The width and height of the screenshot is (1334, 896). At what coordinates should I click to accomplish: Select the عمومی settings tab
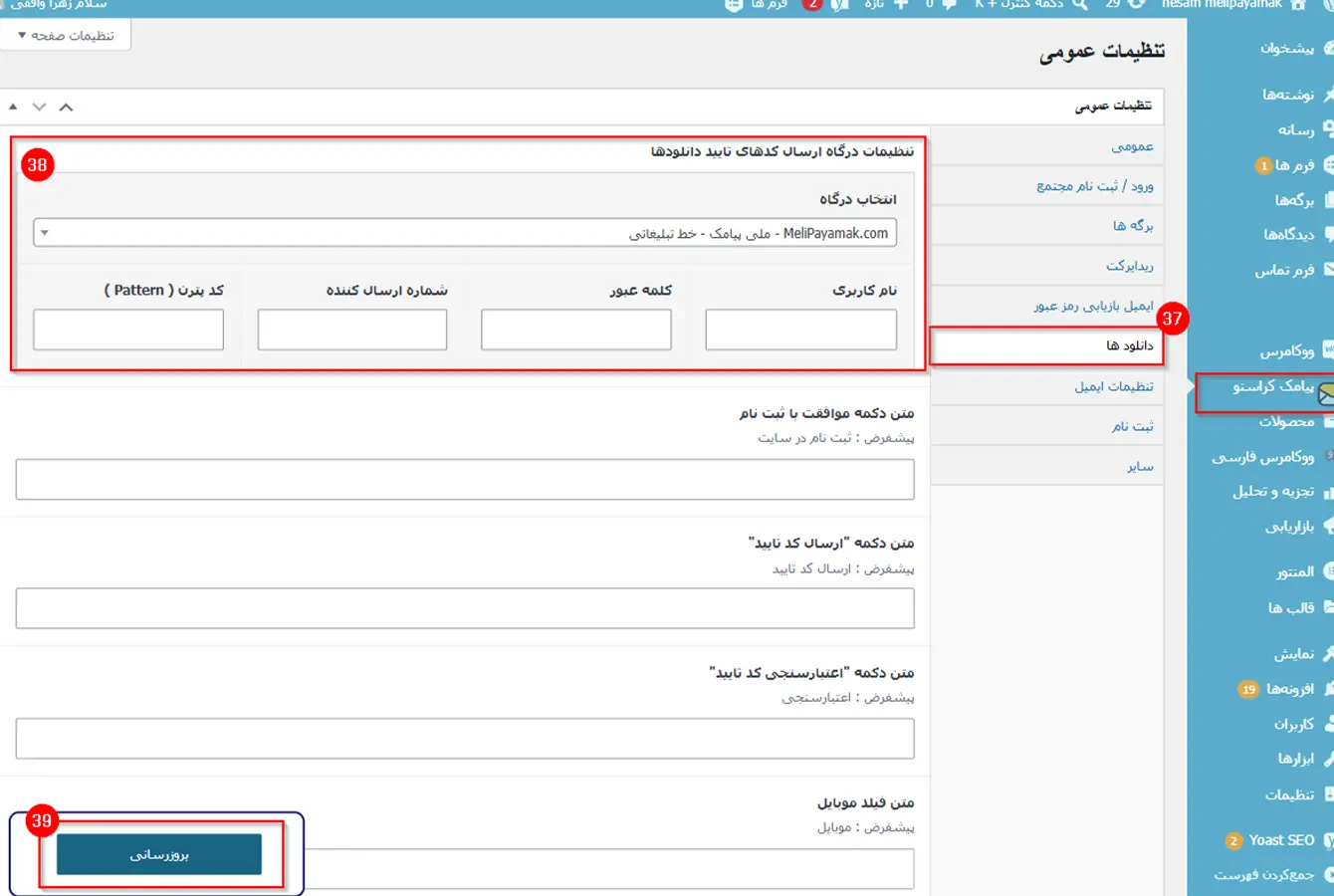(x=1046, y=146)
